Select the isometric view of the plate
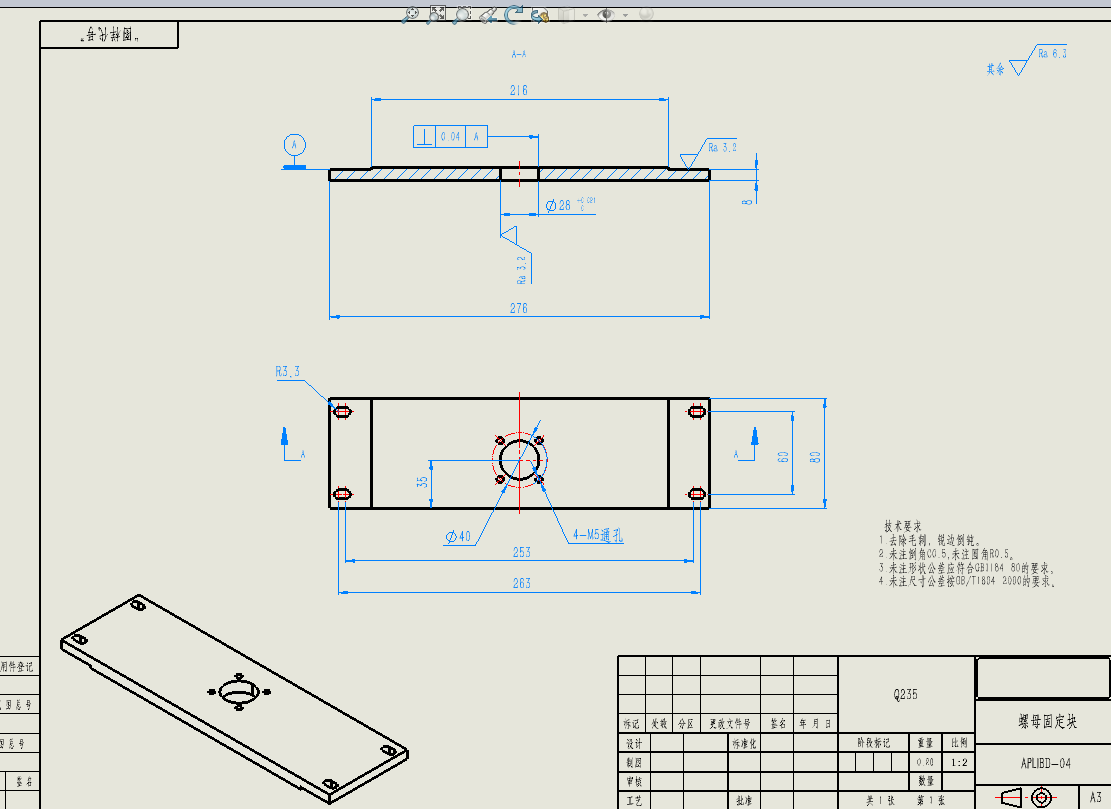Image resolution: width=1111 pixels, height=809 pixels. (234, 699)
